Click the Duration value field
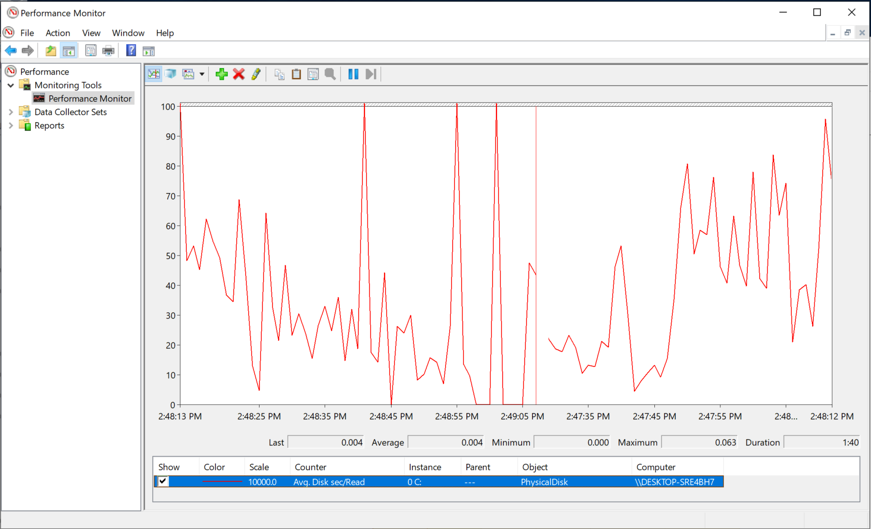Screen dimensions: 871x529 point(822,442)
